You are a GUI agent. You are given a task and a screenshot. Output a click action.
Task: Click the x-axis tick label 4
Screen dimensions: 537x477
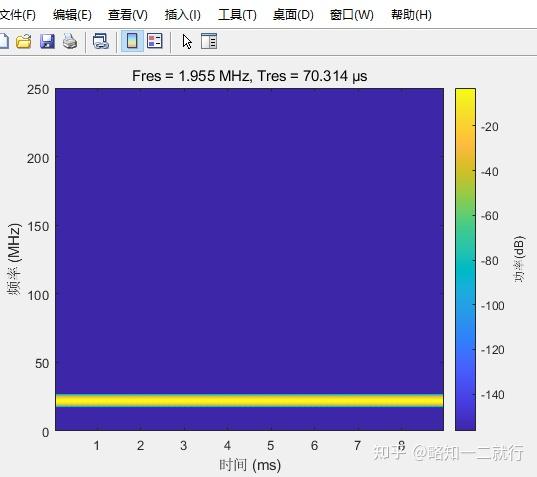click(x=227, y=445)
